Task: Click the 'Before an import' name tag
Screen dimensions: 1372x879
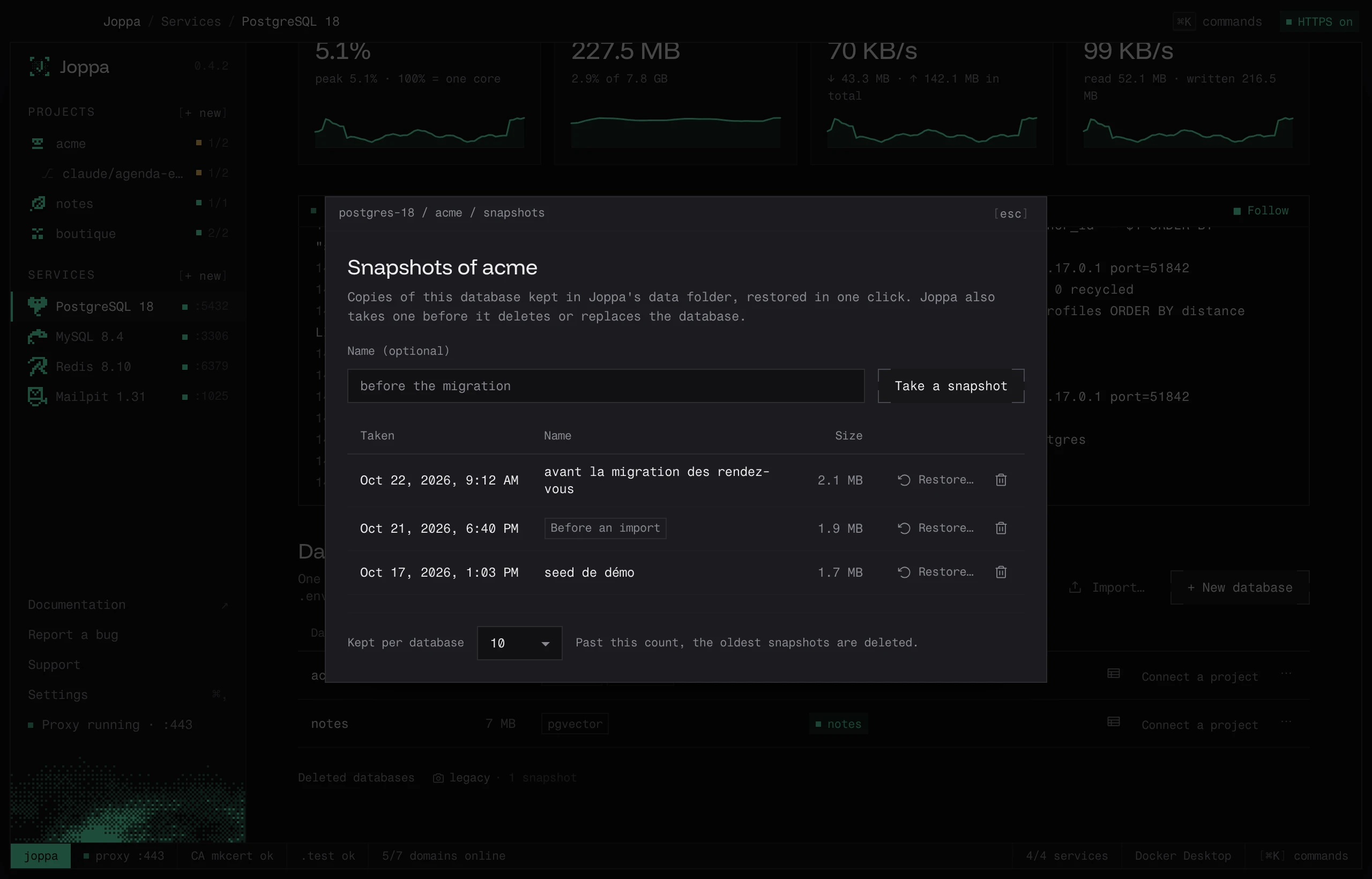Action: point(605,528)
